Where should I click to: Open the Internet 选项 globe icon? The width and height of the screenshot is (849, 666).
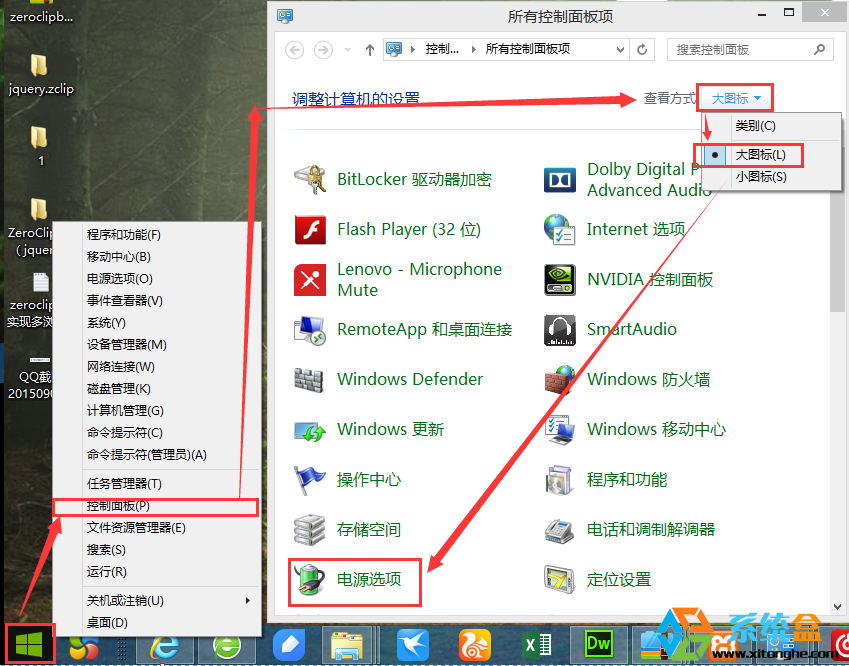click(559, 230)
